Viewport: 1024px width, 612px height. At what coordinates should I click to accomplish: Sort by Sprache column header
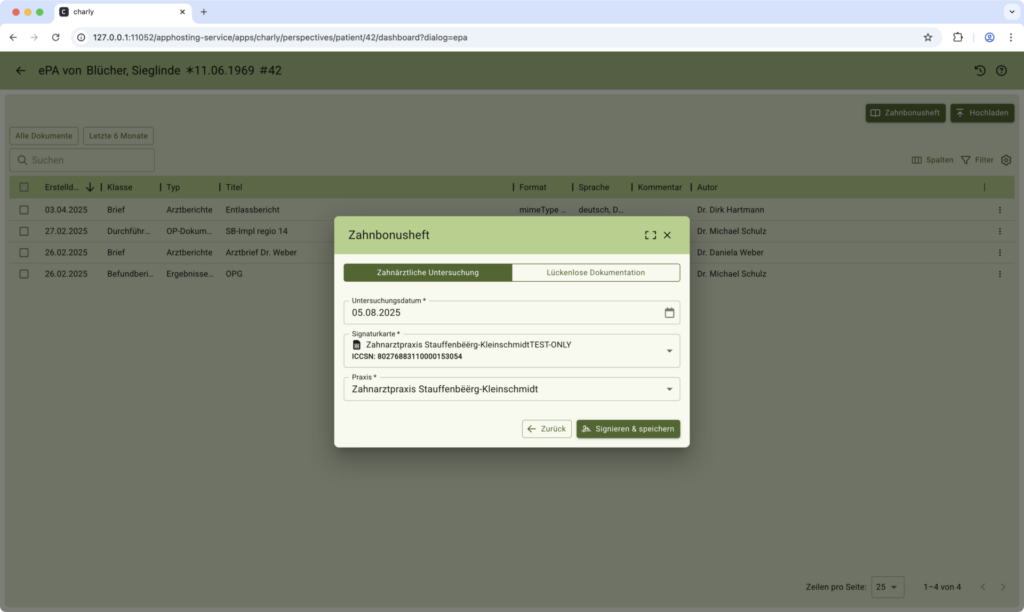[x=594, y=187]
